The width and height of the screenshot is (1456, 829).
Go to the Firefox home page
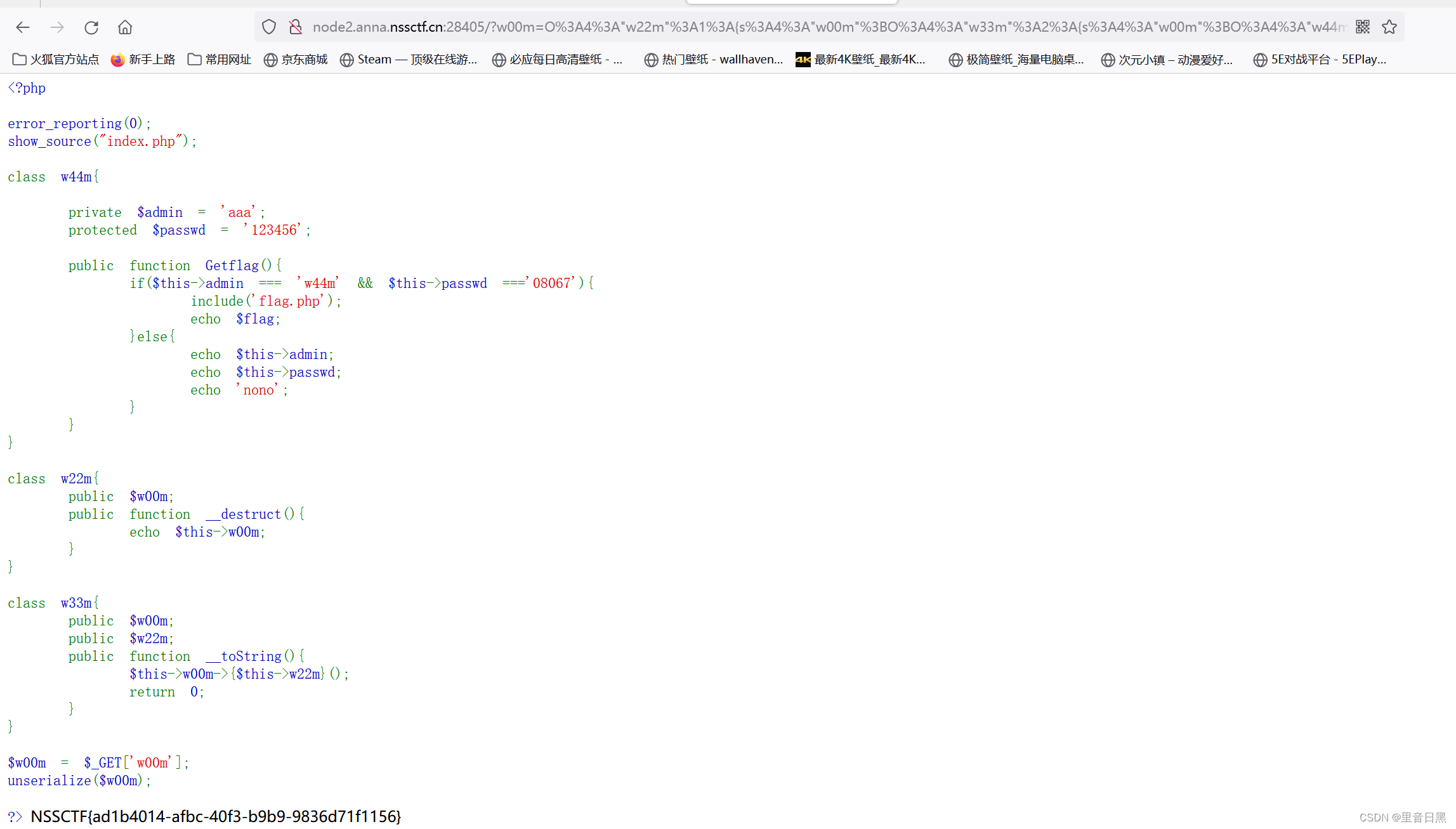tap(125, 27)
